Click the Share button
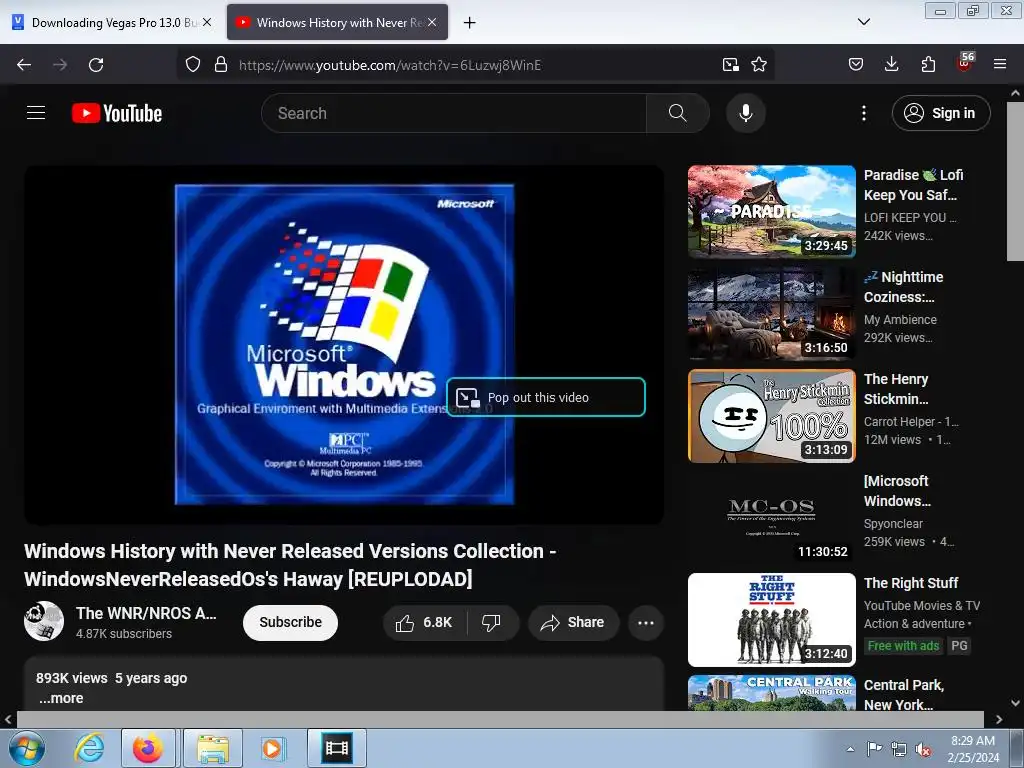The width and height of the screenshot is (1024, 768). coord(573,622)
